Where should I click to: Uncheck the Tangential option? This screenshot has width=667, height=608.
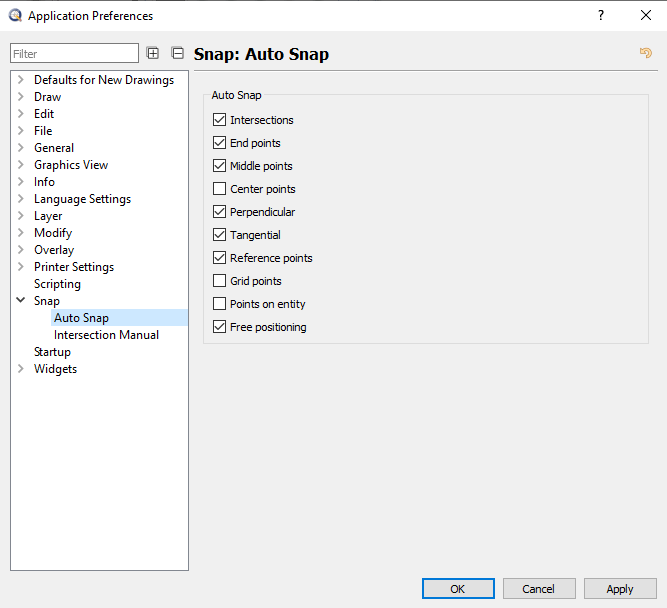click(219, 234)
